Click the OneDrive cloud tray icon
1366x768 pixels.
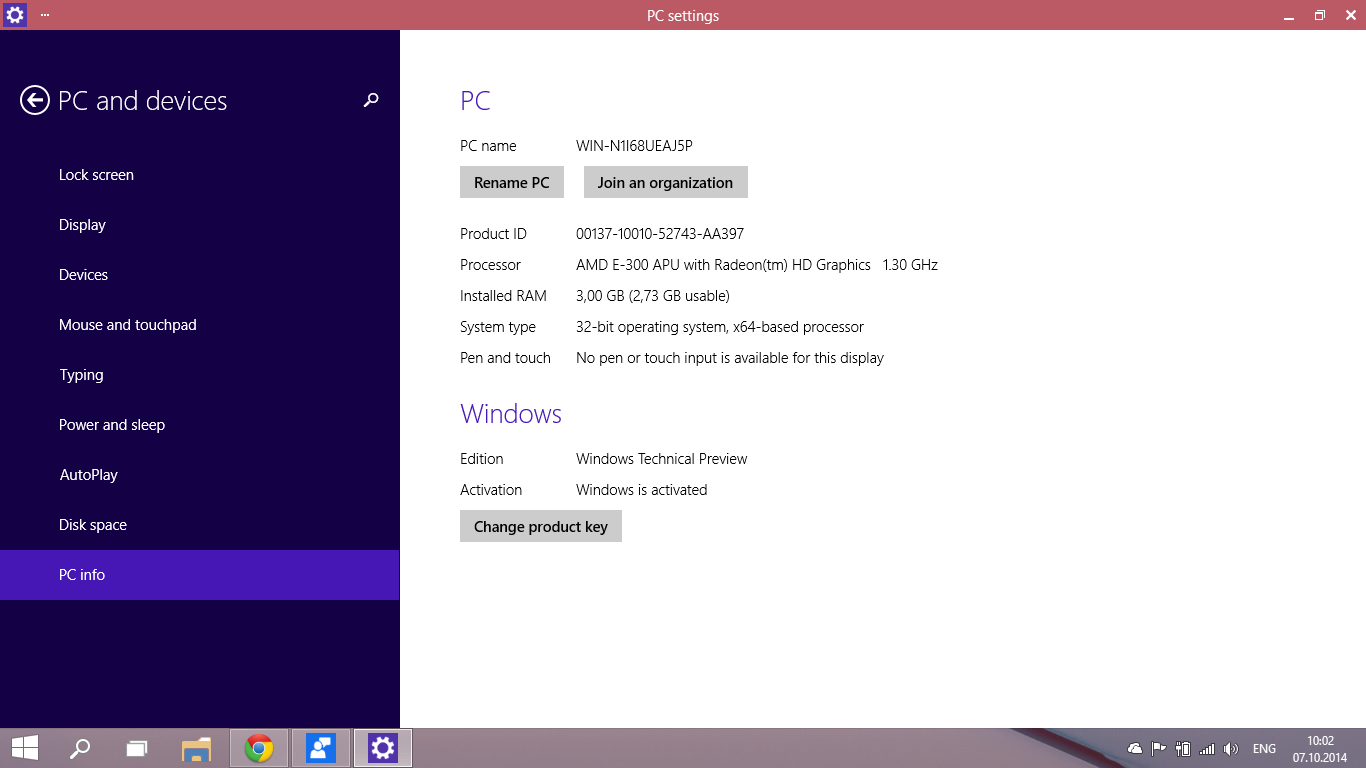(1135, 749)
